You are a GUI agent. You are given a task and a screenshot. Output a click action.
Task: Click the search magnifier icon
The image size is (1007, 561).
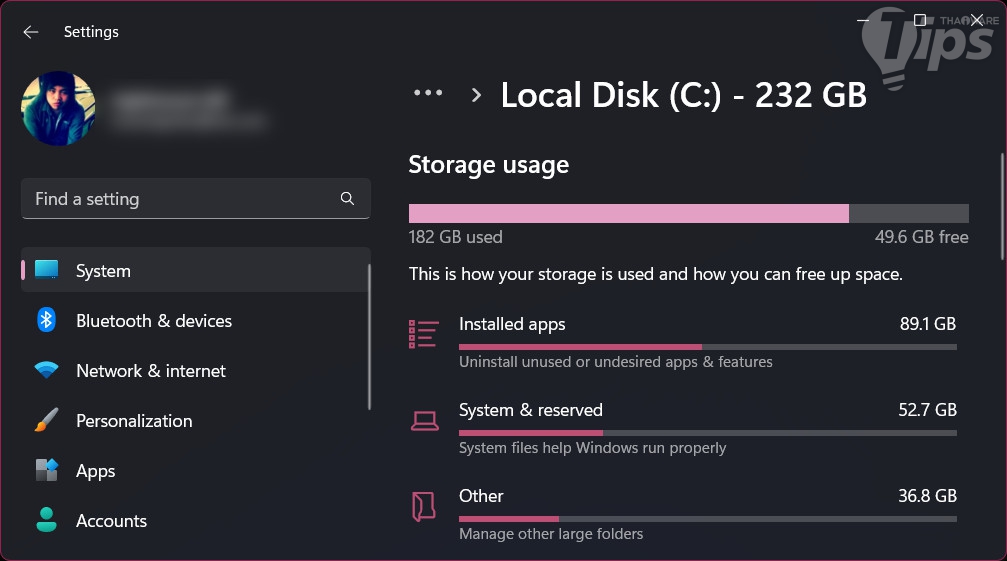tap(347, 199)
